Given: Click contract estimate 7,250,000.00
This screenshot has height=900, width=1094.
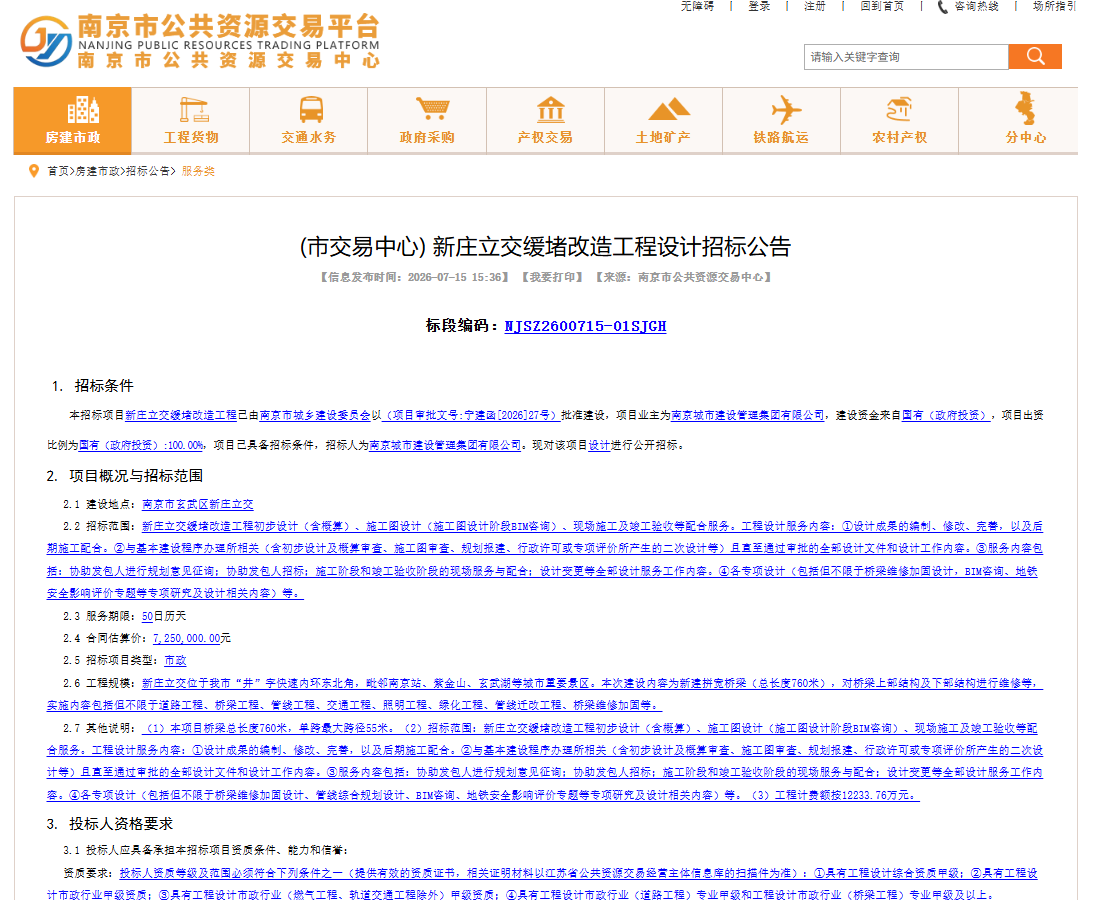Looking at the screenshot, I should [186, 638].
